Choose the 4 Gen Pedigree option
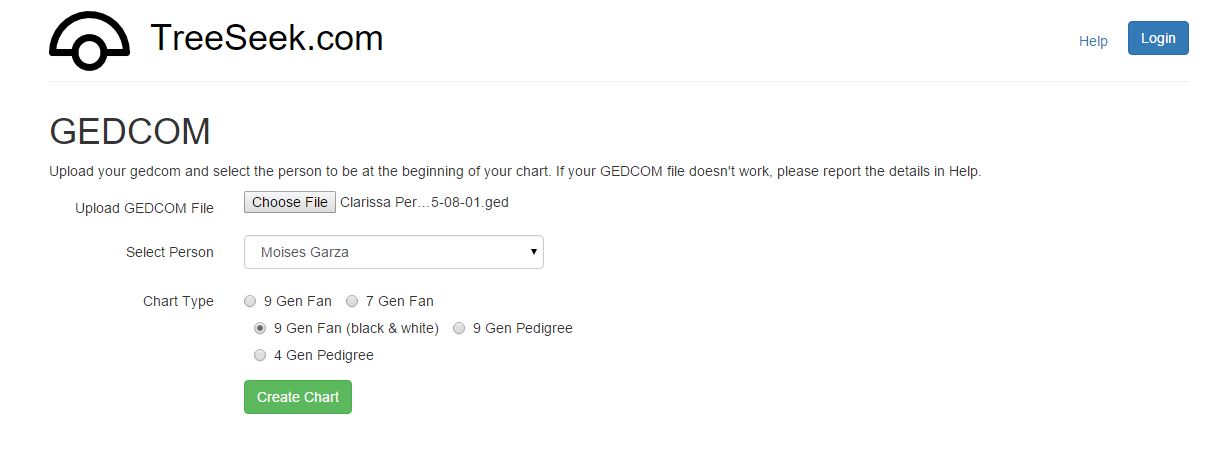The image size is (1215, 465). [x=260, y=355]
